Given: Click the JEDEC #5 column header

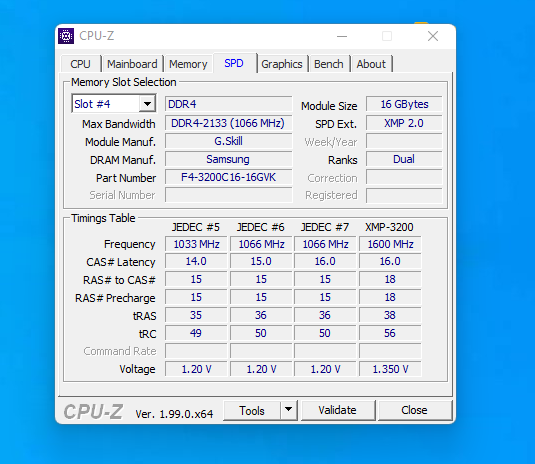Looking at the screenshot, I should click(196, 227).
